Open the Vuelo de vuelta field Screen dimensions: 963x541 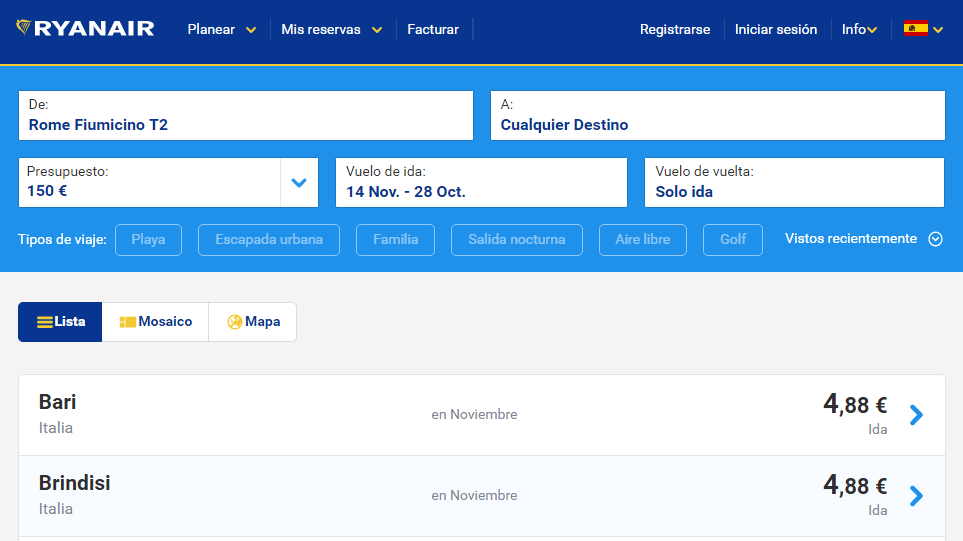pyautogui.click(x=794, y=182)
